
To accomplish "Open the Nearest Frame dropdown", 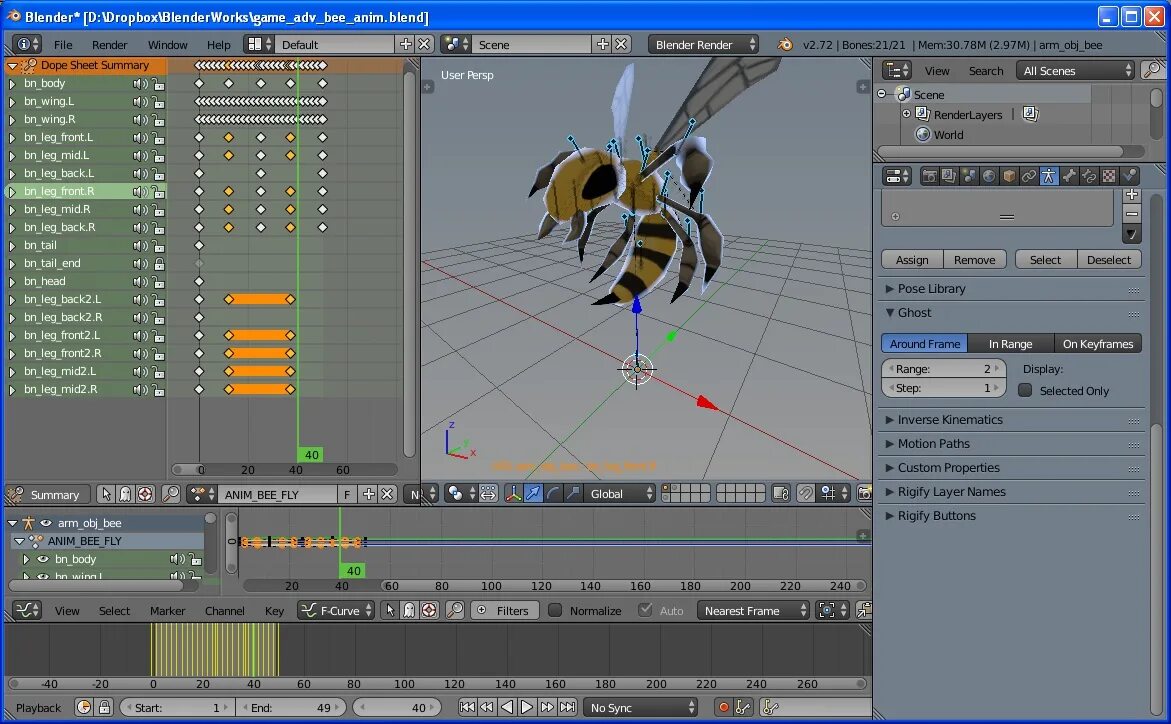I will click(753, 610).
